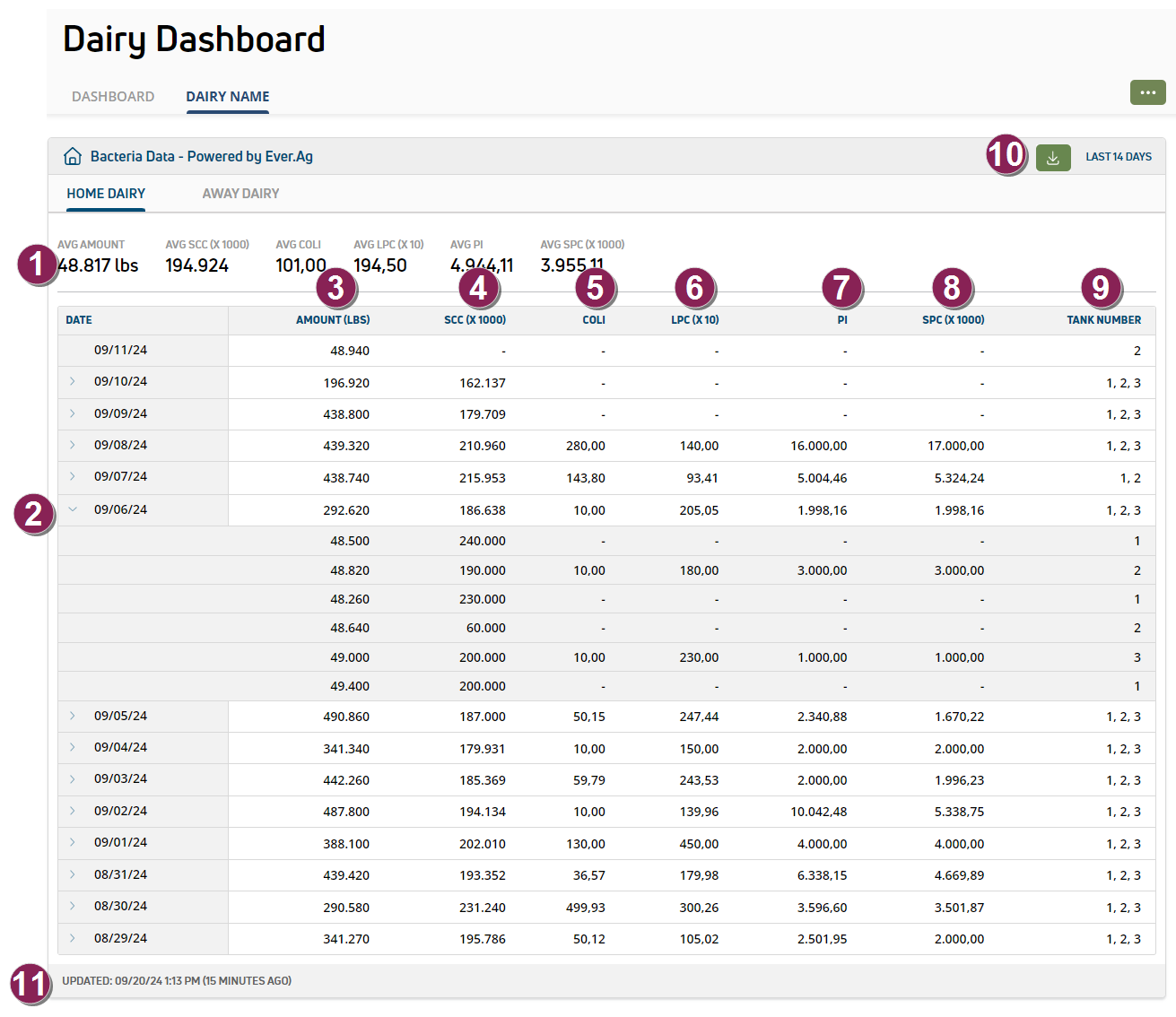The height and width of the screenshot is (1017, 1176).
Task: Click the home icon beside Bacteria Data
Action: tap(73, 157)
